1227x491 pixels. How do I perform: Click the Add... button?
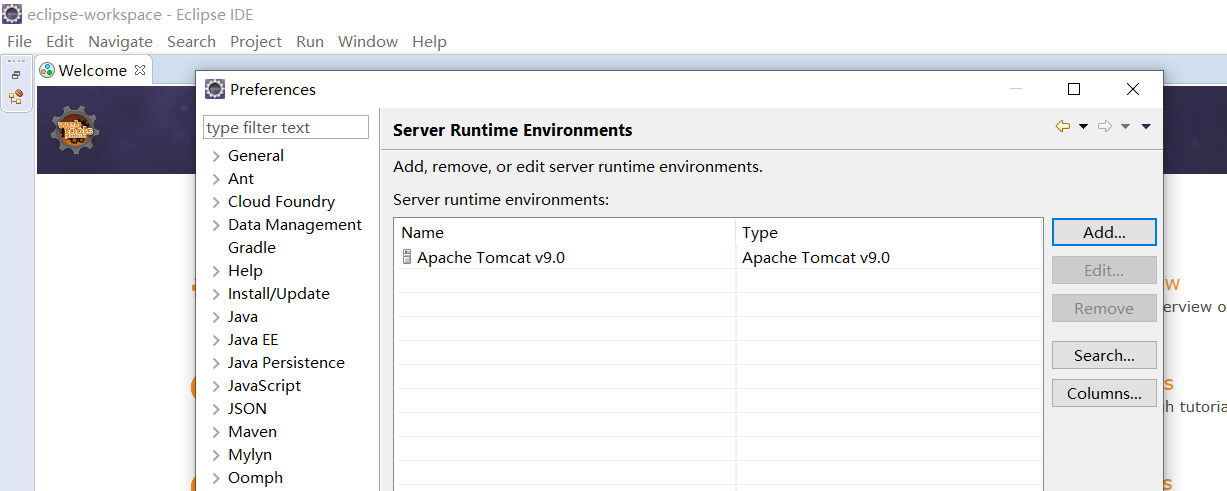click(1104, 232)
